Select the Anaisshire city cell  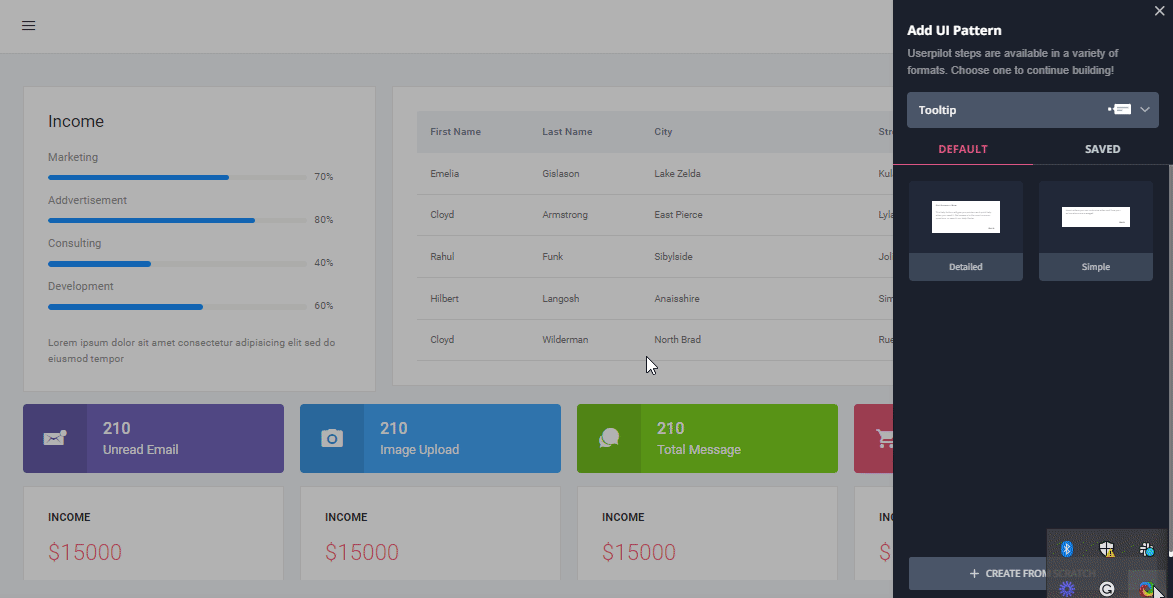(x=676, y=299)
